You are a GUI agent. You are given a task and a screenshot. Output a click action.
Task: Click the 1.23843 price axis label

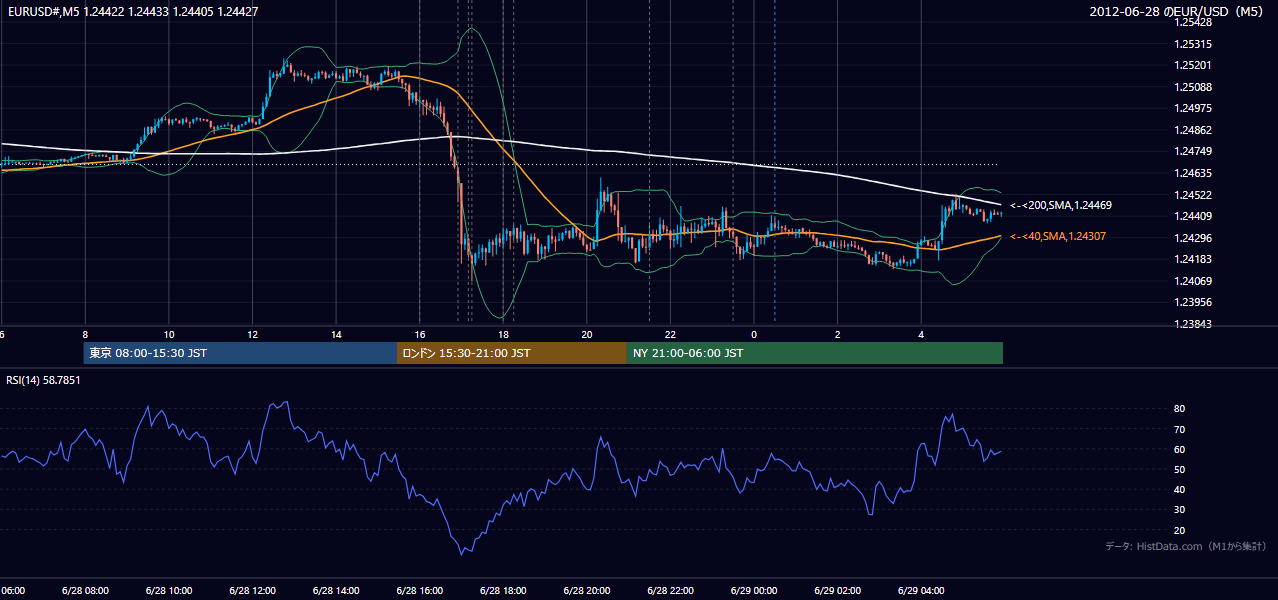pyautogui.click(x=1193, y=324)
